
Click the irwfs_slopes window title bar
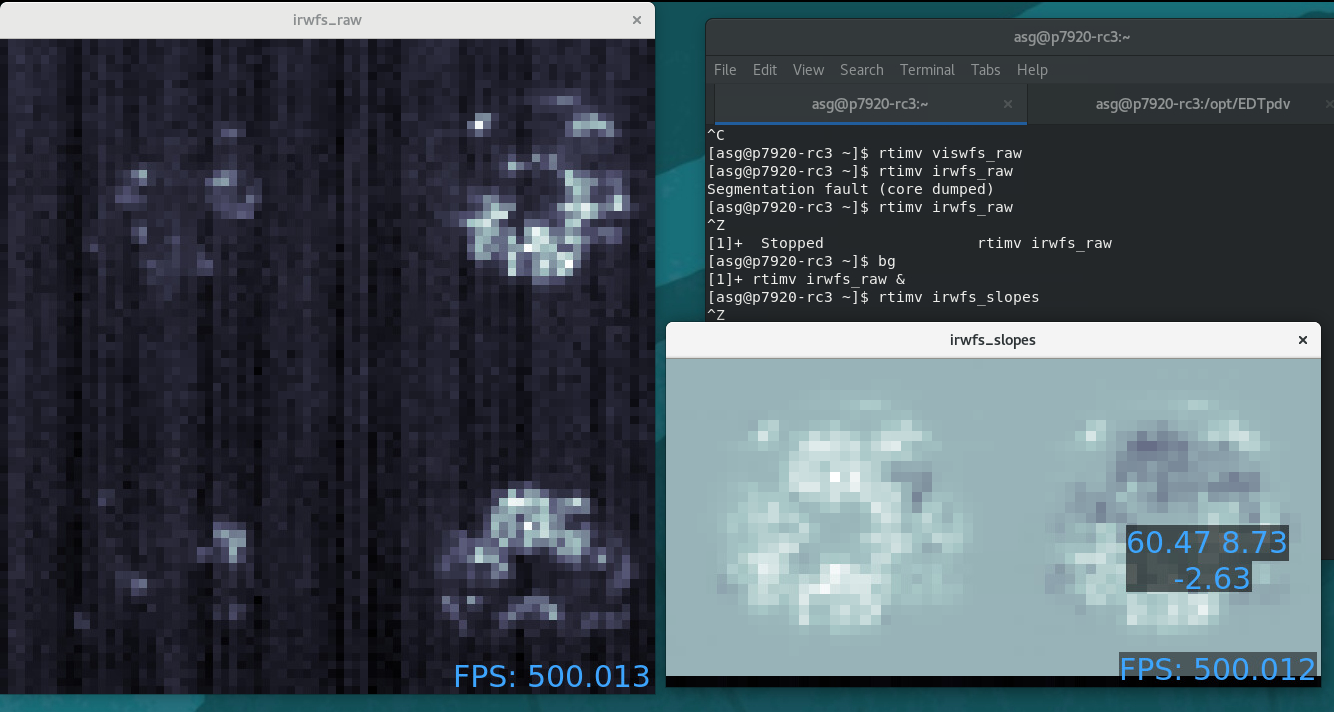pyautogui.click(x=992, y=340)
